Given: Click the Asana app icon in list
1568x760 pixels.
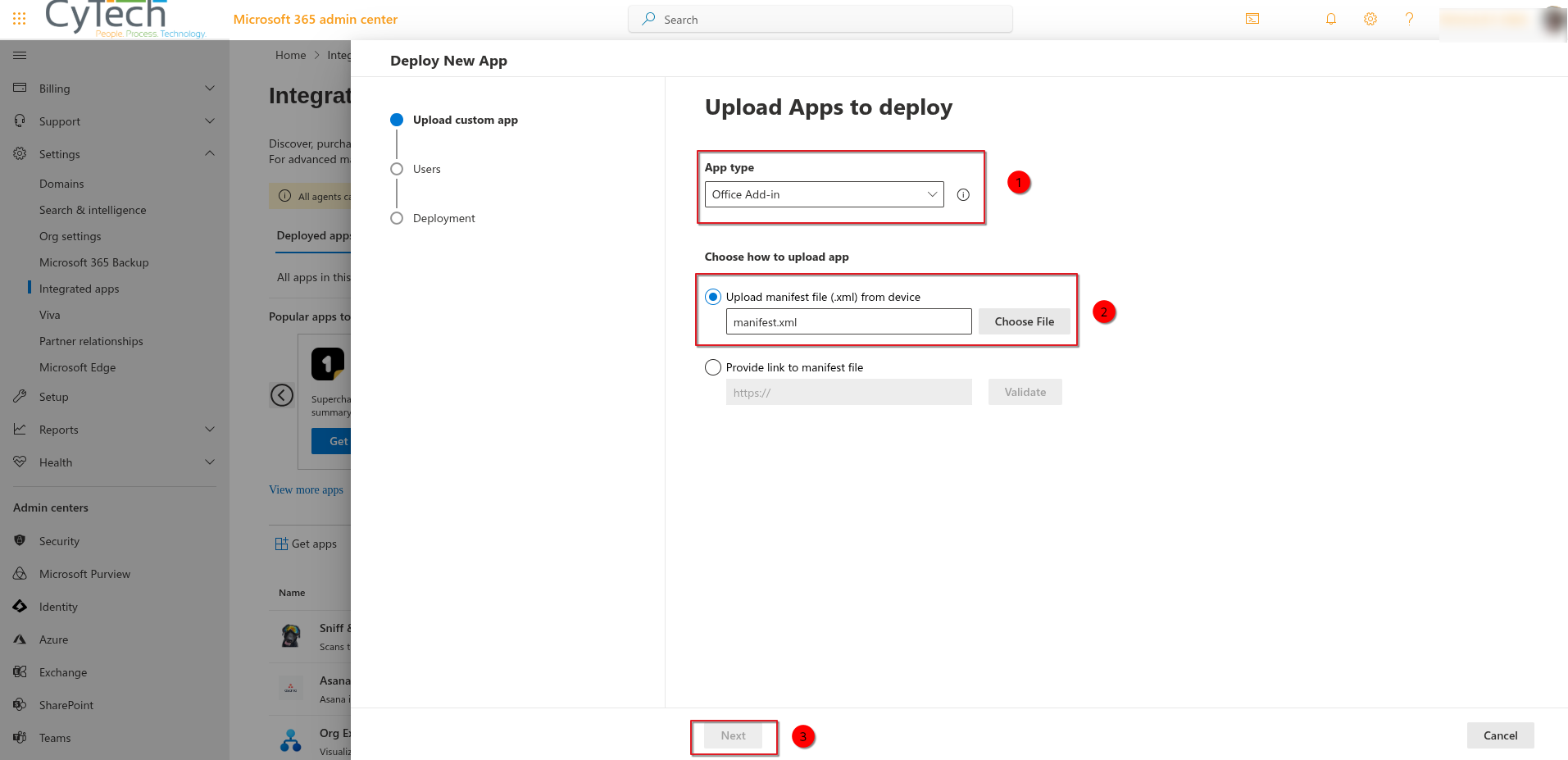Looking at the screenshot, I should click(291, 688).
